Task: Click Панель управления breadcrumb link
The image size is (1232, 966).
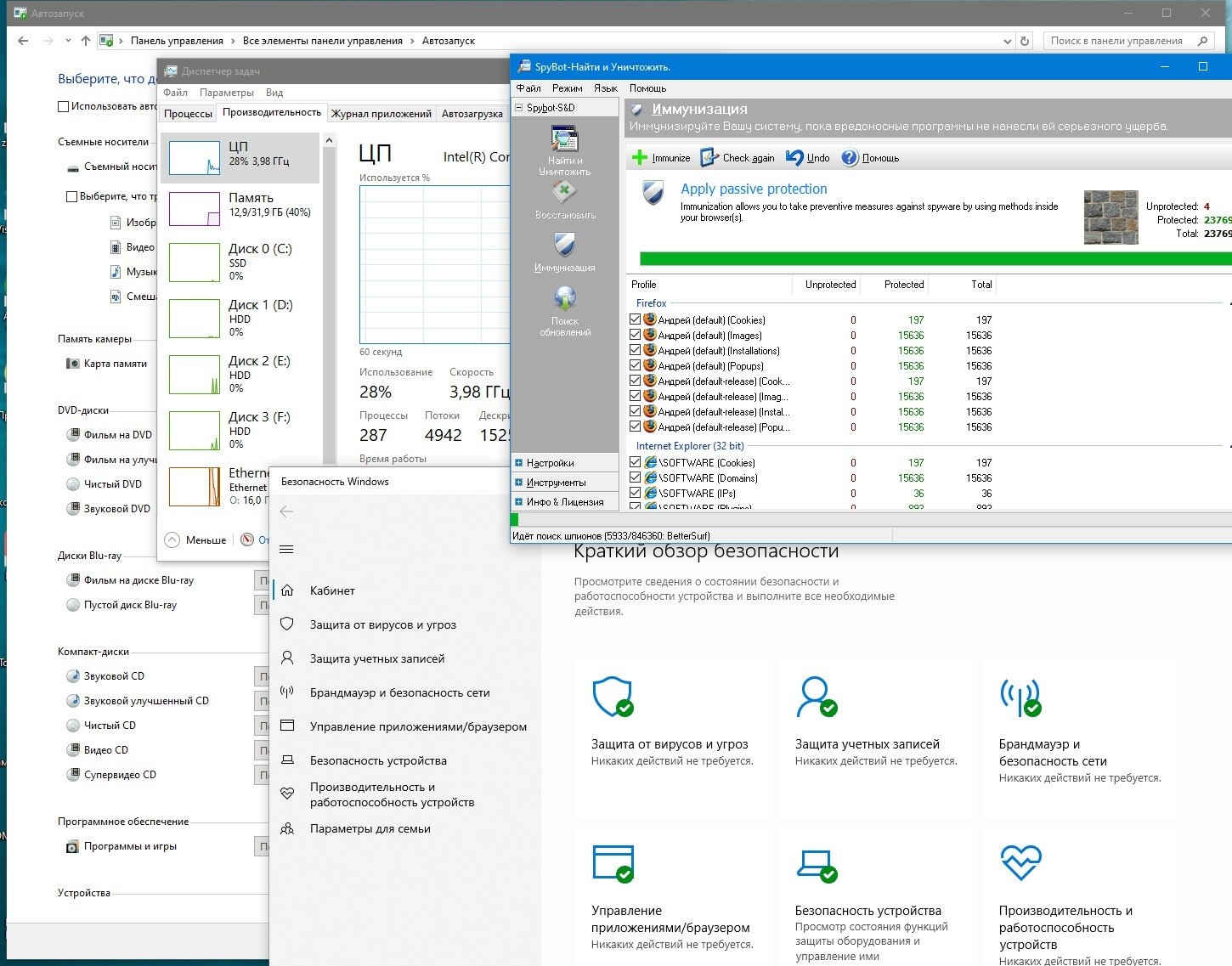Action: pos(177,41)
